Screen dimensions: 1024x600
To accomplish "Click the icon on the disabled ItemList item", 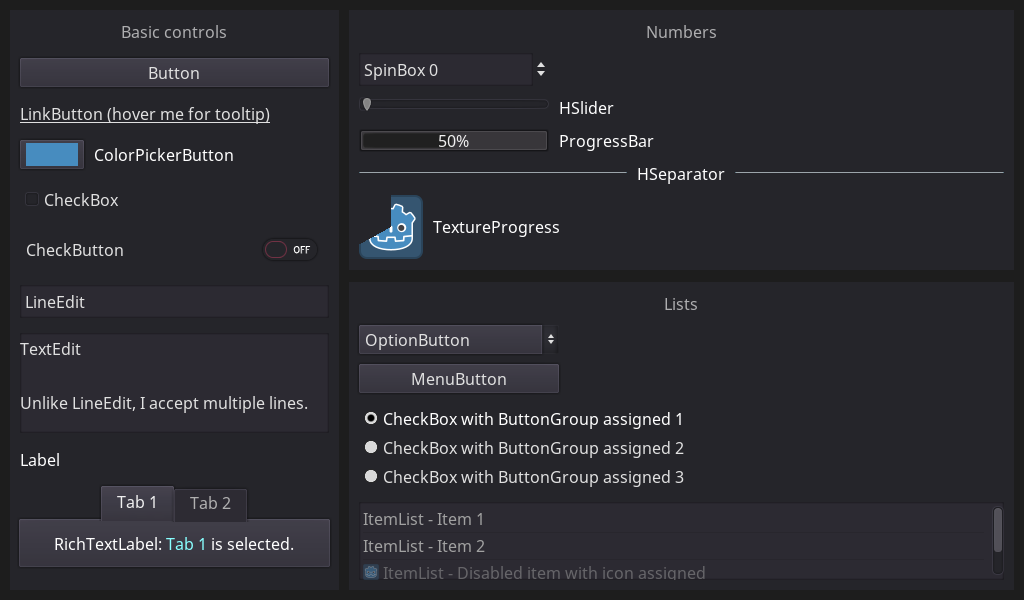I will coord(371,573).
